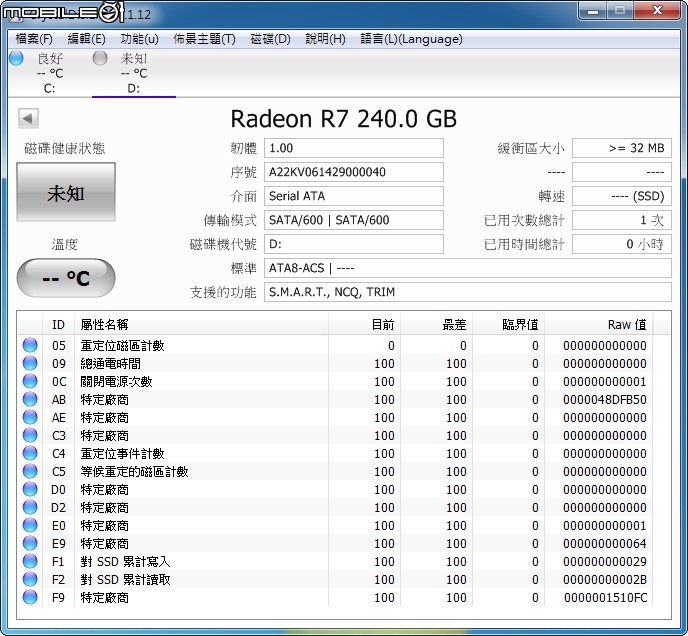
Task: Open the 功能(u) menu
Action: tap(140, 39)
